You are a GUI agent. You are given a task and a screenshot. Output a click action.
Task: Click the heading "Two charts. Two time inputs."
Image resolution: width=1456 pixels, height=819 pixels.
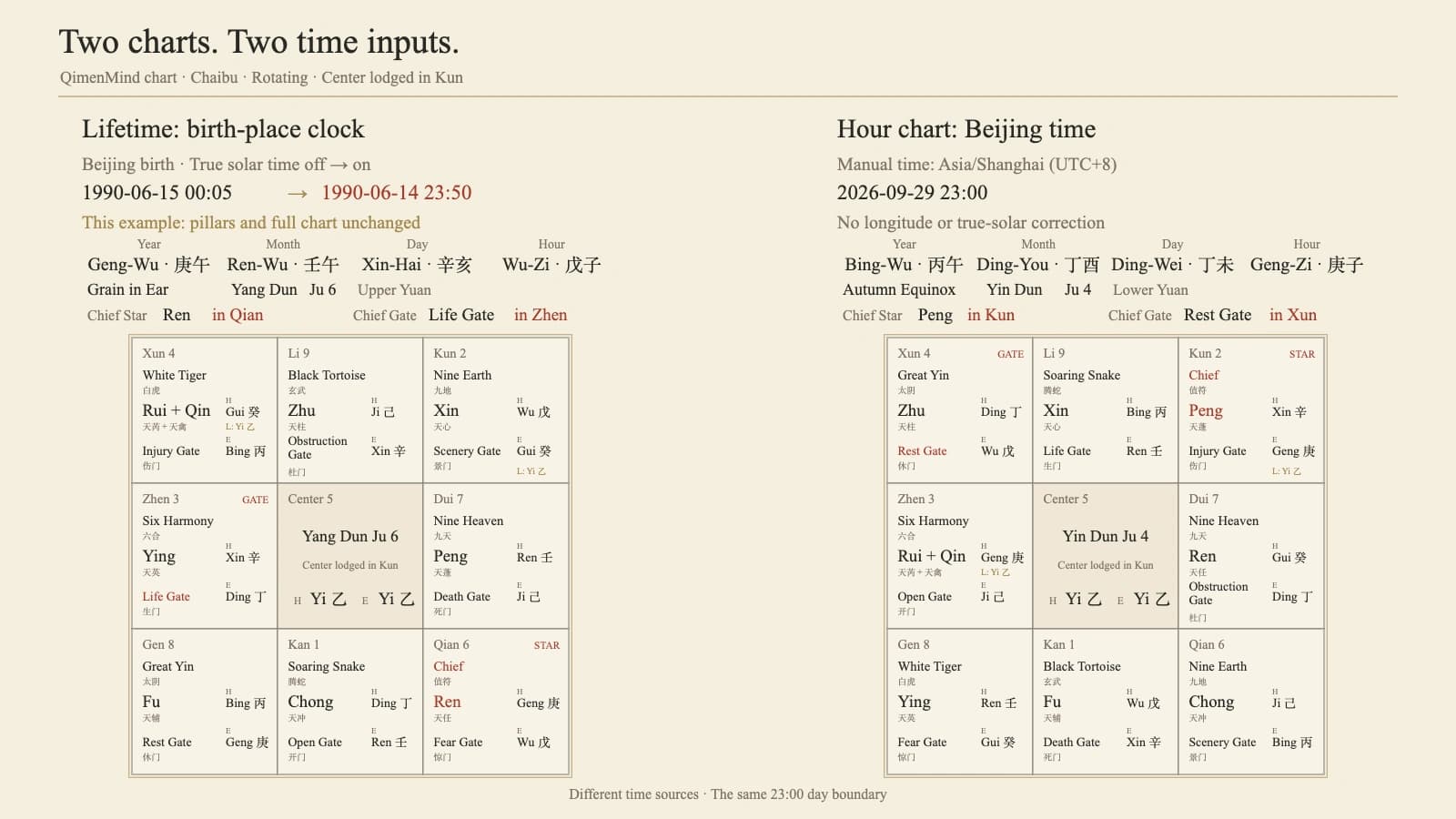tap(259, 42)
